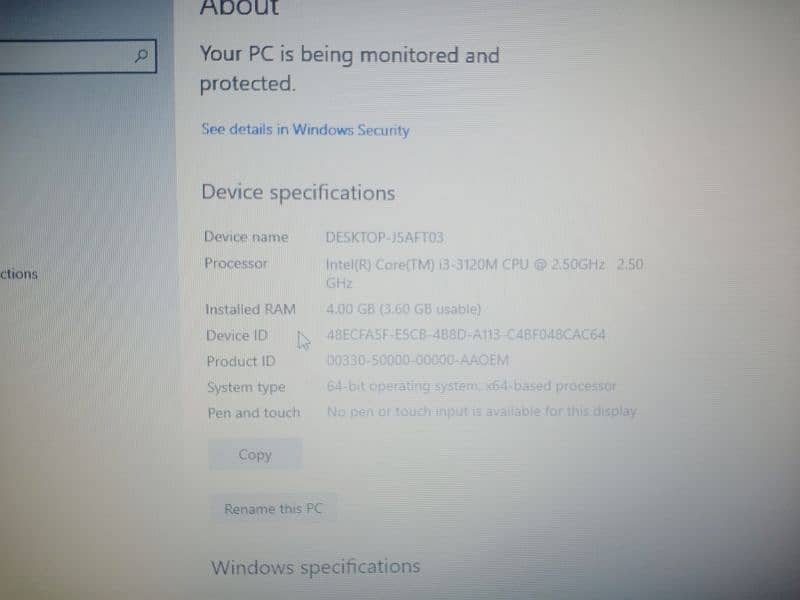
Task: Click the Copy button
Action: 255,455
